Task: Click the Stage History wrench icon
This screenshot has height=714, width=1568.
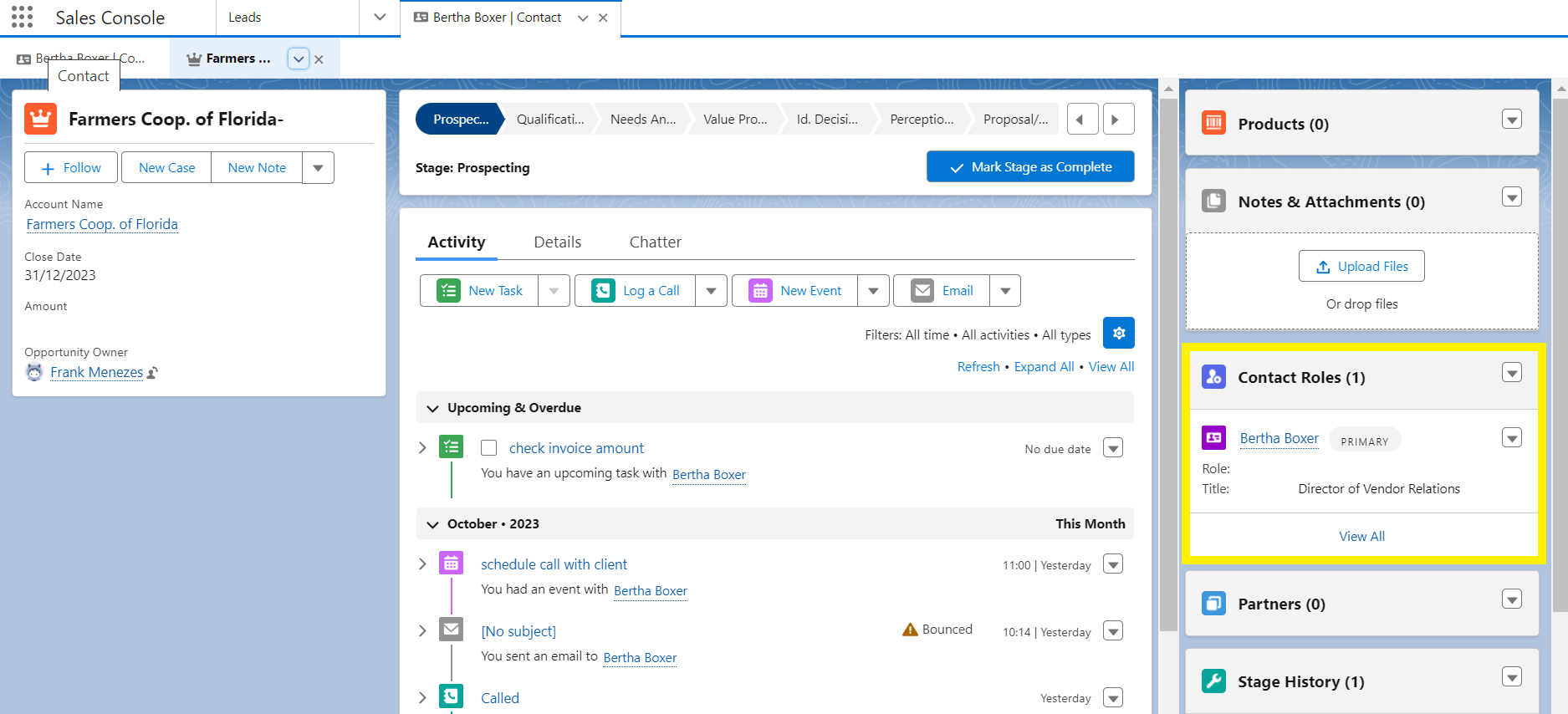Action: tap(1213, 681)
